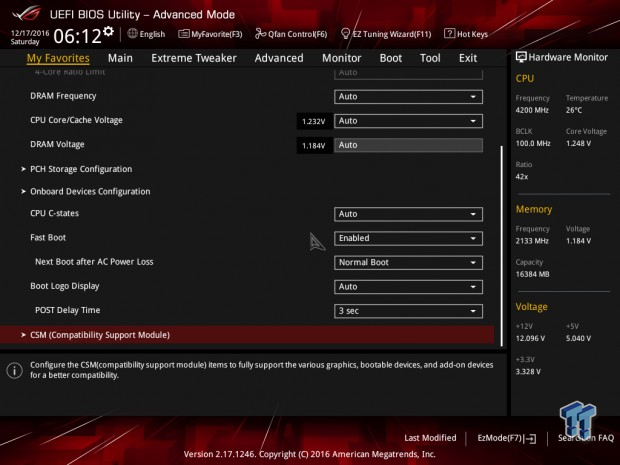Open Boot Logo Display dropdown
The image size is (620, 465).
point(408,287)
